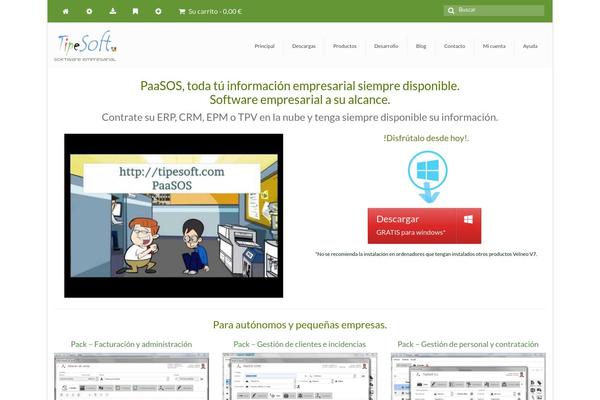Viewport: 600px width, 400px height.
Task: Open the Principal menu item
Action: 264,46
